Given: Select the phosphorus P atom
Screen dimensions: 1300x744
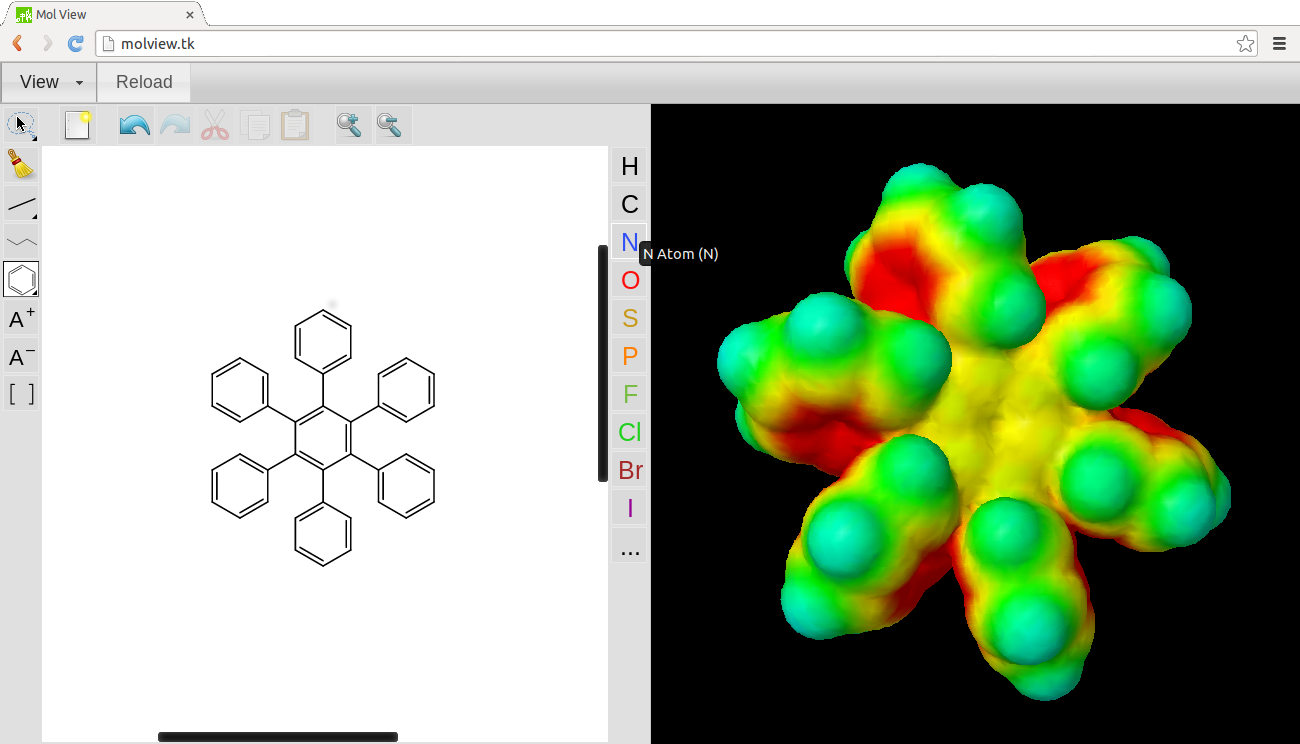Looking at the screenshot, I should (x=630, y=356).
